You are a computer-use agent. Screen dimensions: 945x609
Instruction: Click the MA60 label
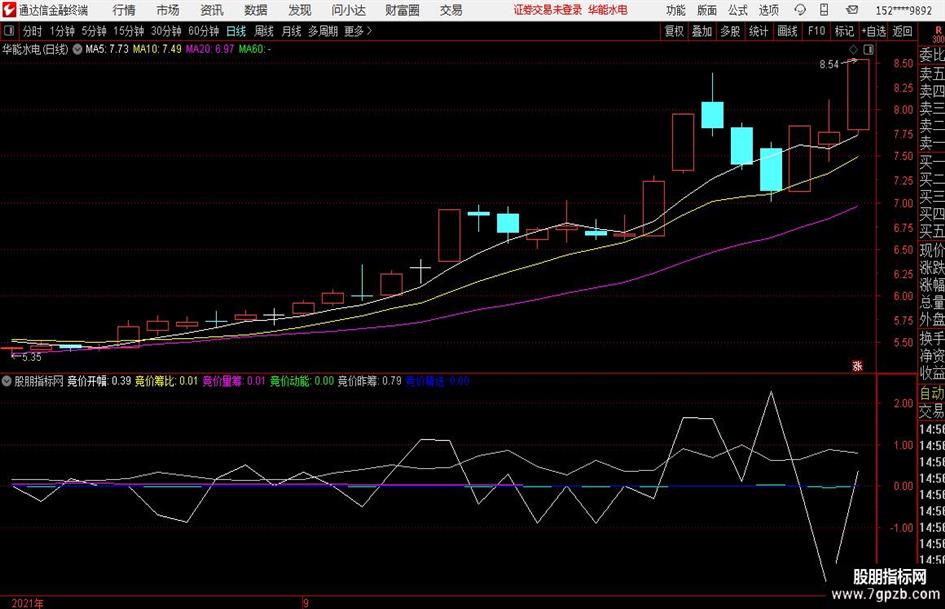(254, 49)
